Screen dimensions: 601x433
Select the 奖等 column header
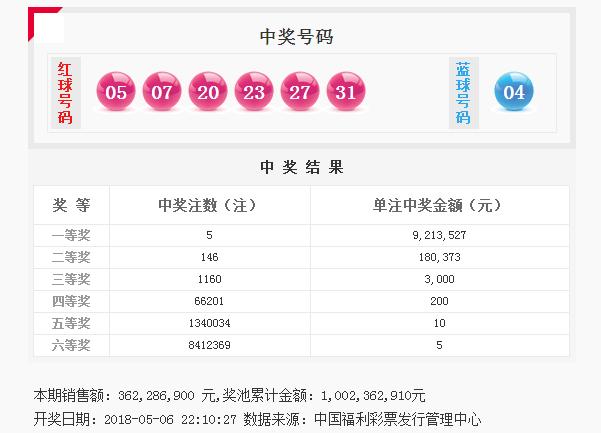tap(71, 205)
